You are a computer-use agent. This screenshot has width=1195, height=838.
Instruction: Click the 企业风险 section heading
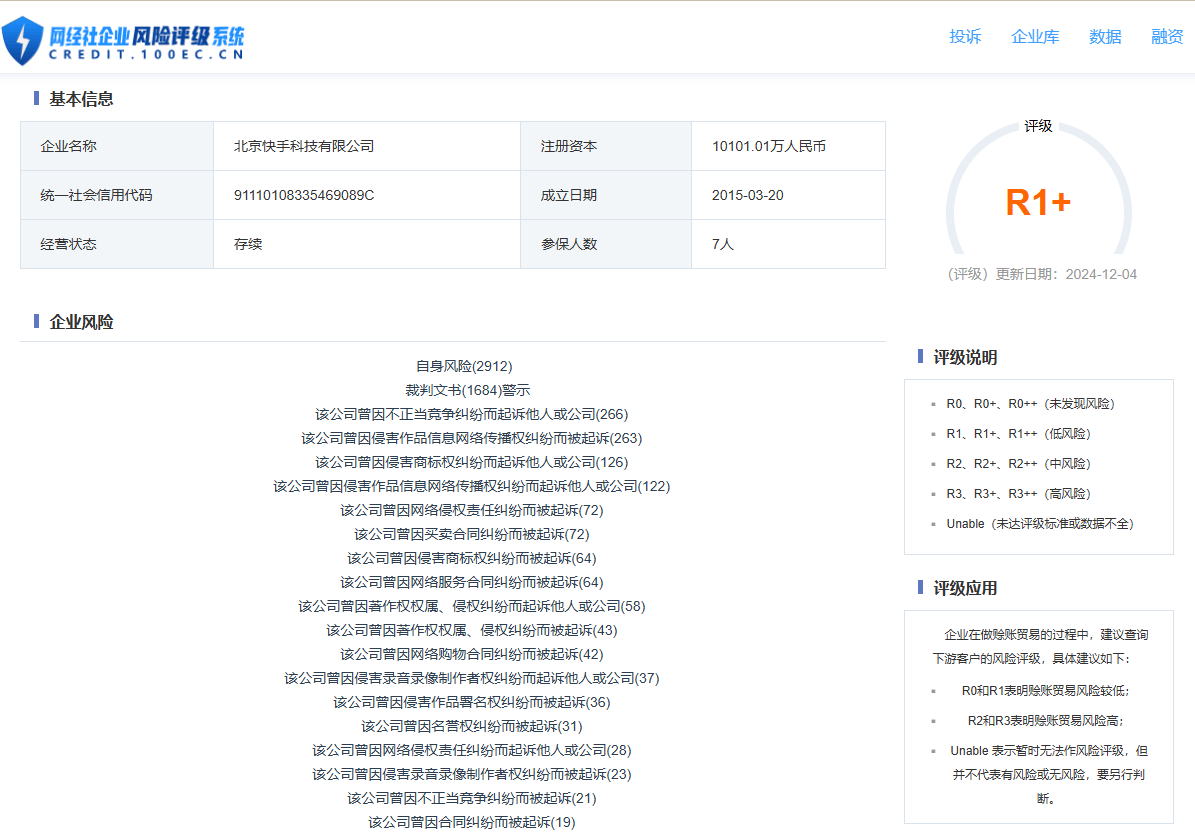point(81,322)
